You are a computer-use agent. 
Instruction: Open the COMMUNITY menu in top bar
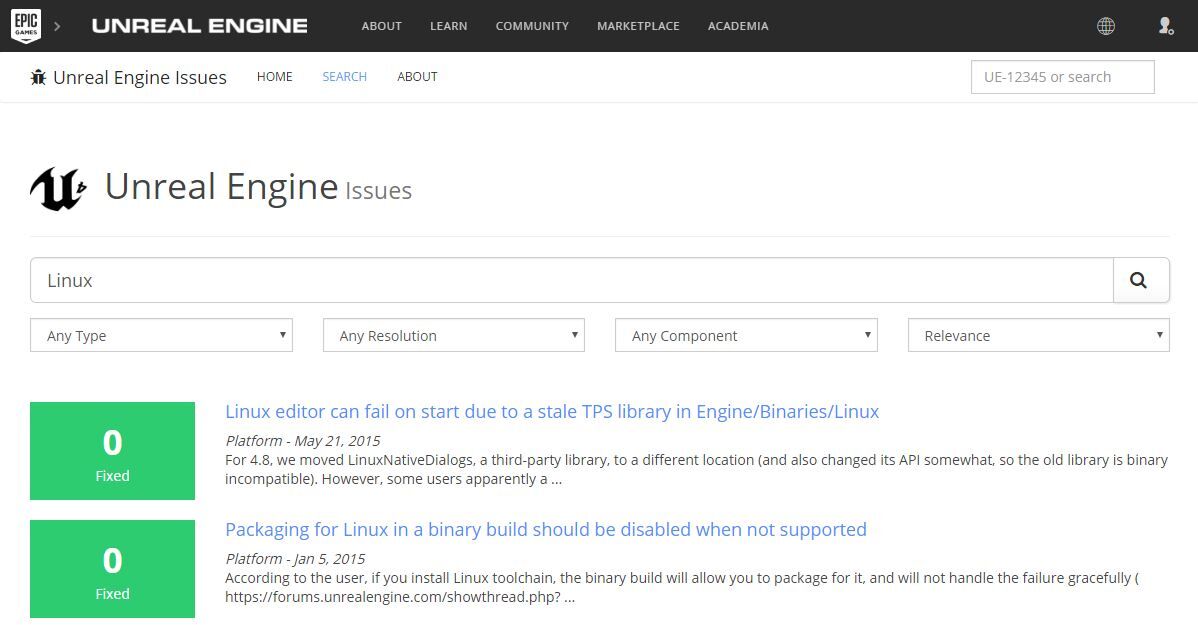tap(532, 26)
